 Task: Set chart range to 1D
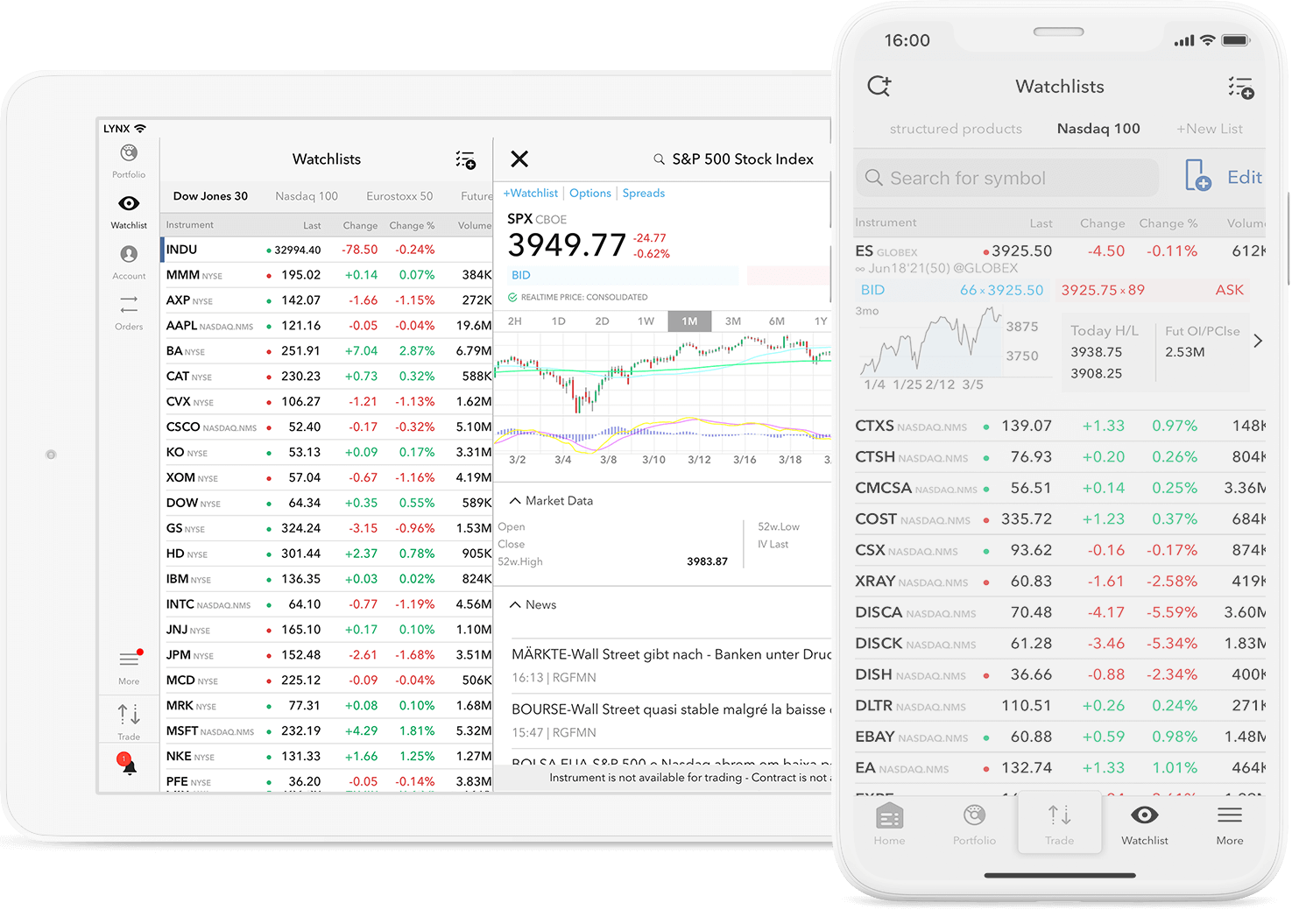[x=558, y=321]
